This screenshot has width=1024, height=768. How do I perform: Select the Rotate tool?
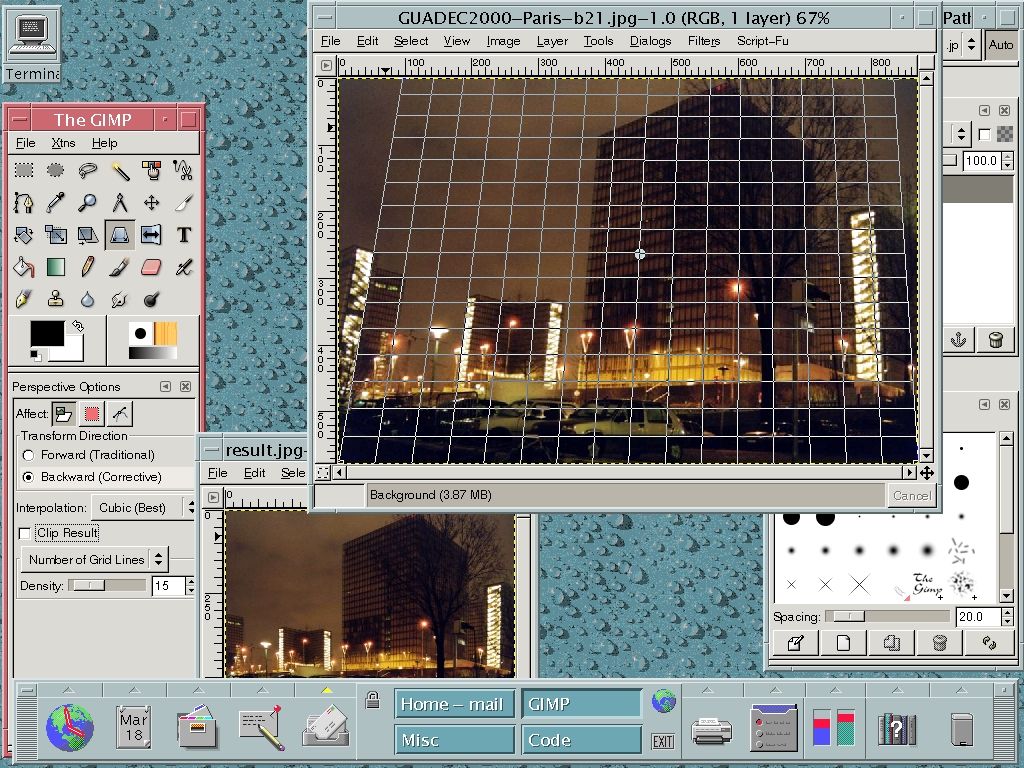[24, 234]
